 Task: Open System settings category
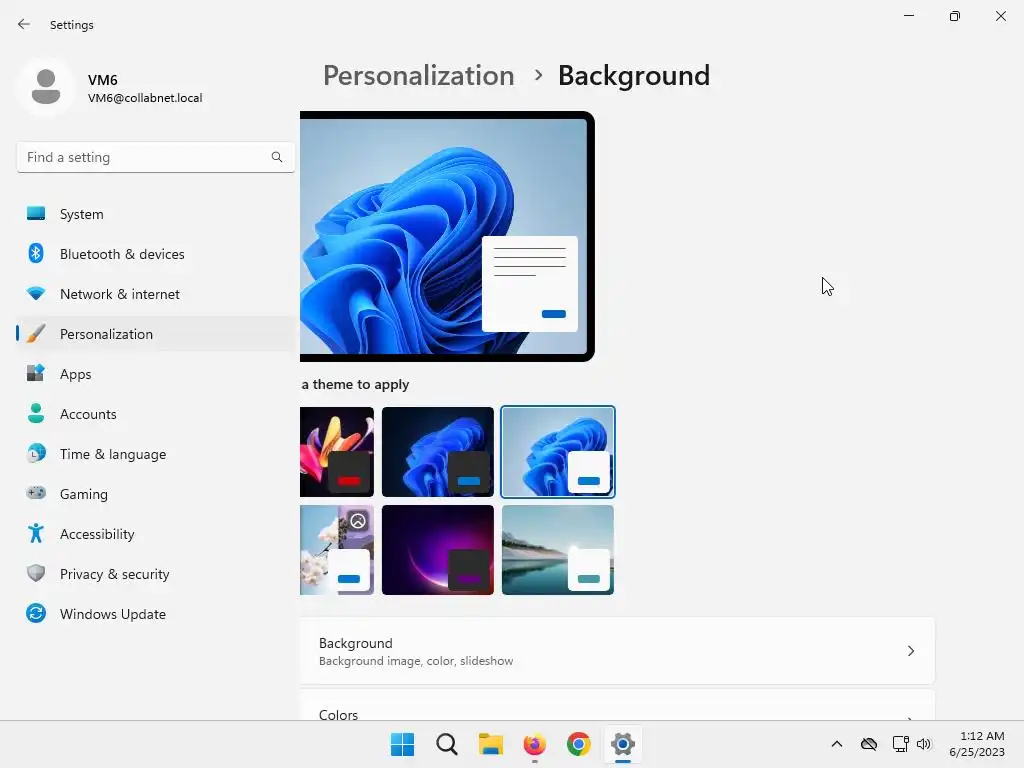[x=155, y=214]
